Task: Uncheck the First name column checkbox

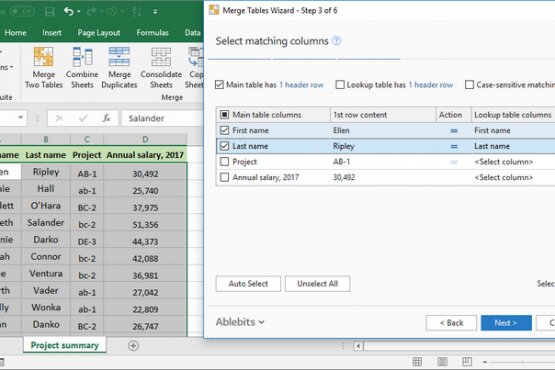Action: [x=224, y=130]
